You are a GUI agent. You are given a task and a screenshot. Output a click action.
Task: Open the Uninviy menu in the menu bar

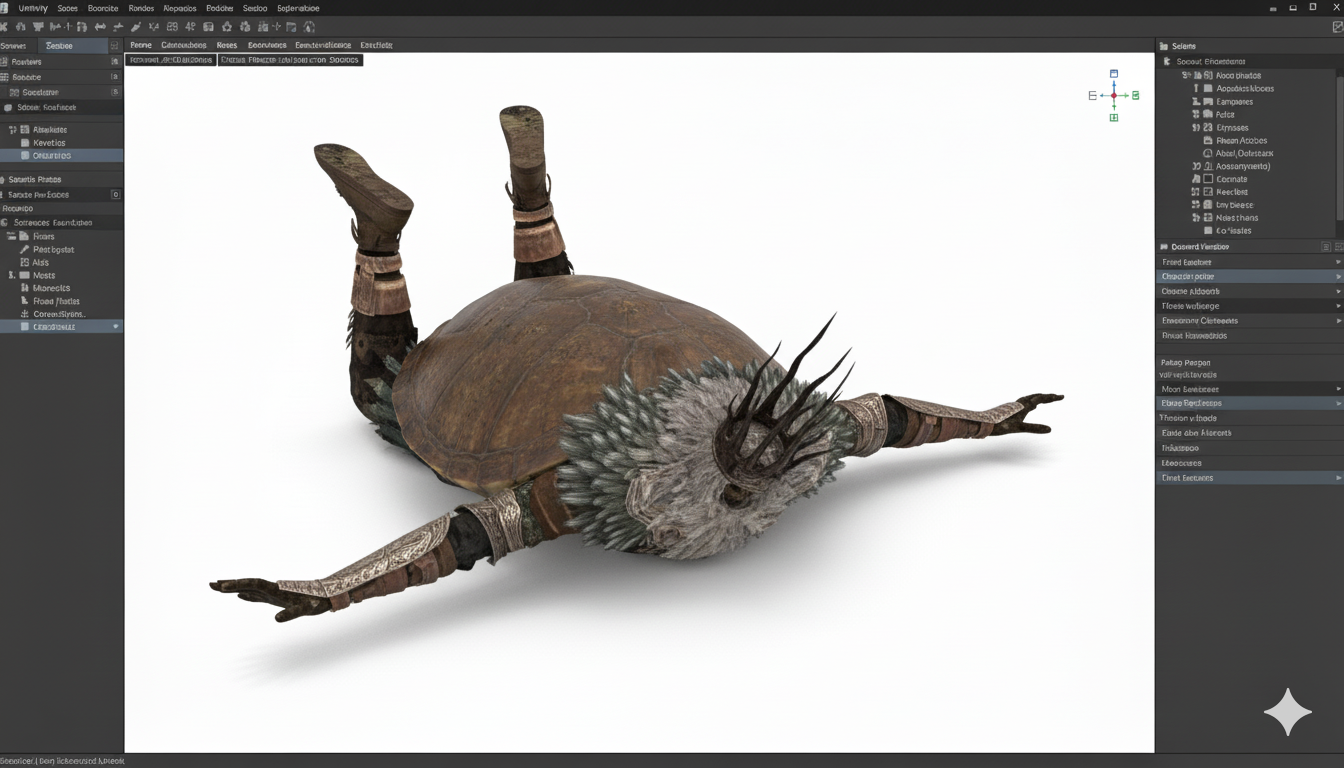tap(32, 8)
